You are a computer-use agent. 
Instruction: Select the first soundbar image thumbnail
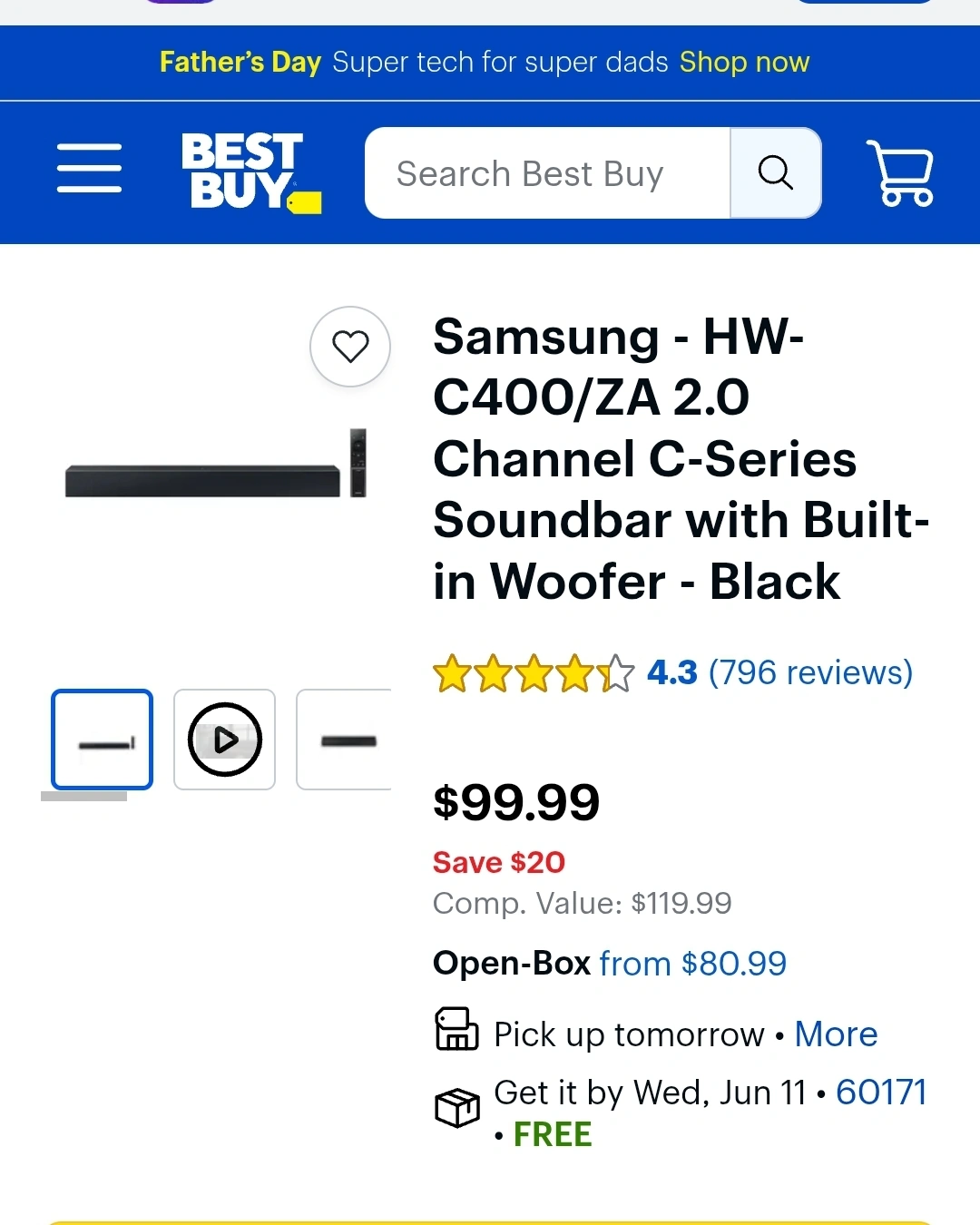tap(102, 740)
